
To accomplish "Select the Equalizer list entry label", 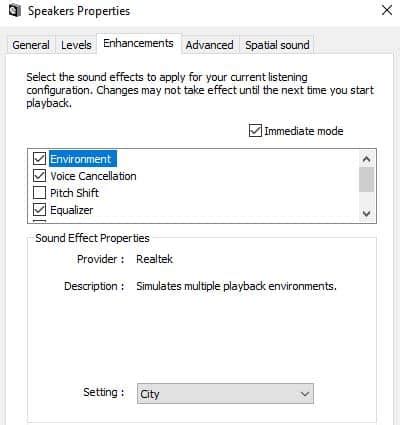I will 72,210.
